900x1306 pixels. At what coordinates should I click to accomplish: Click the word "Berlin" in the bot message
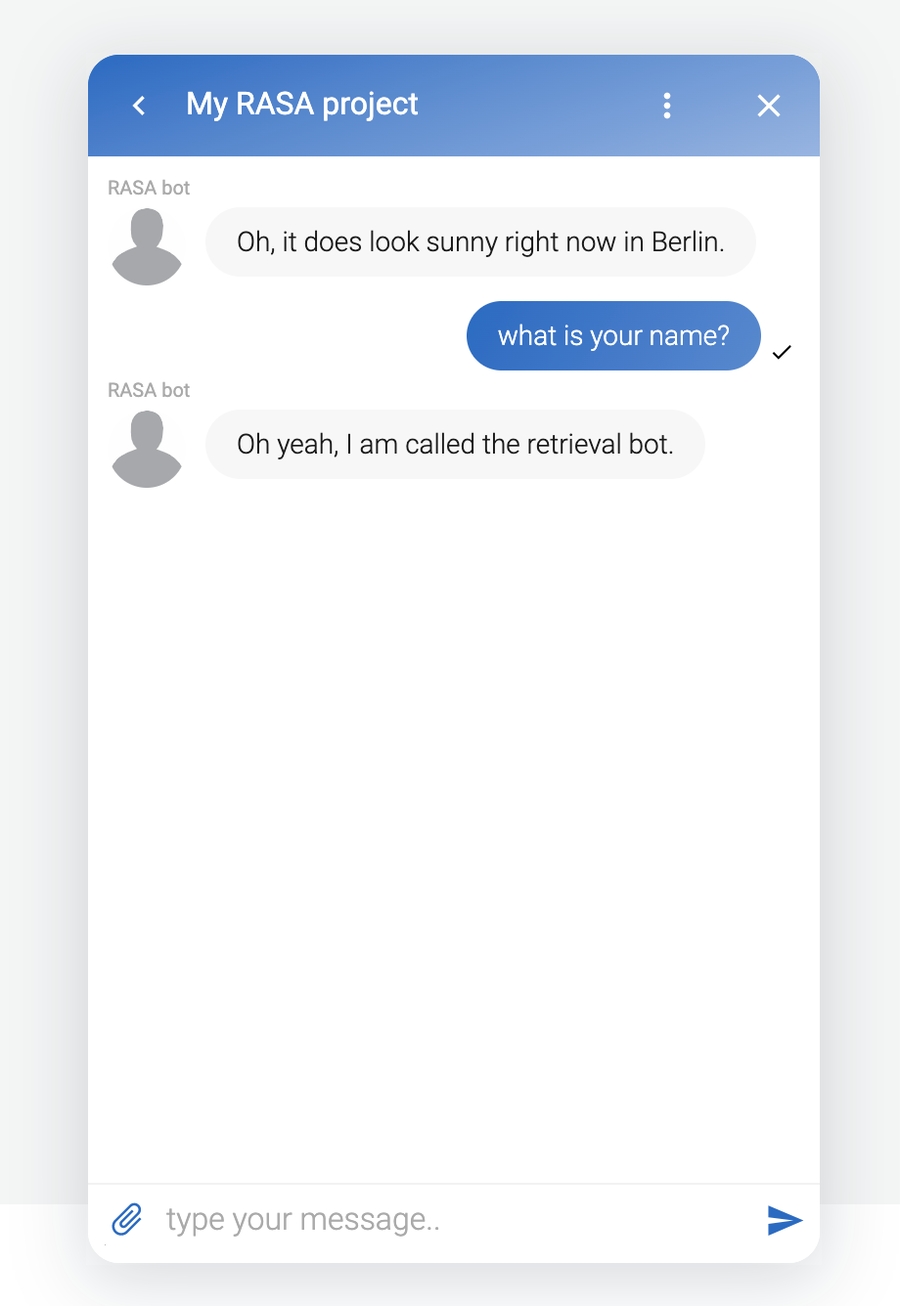688,242
